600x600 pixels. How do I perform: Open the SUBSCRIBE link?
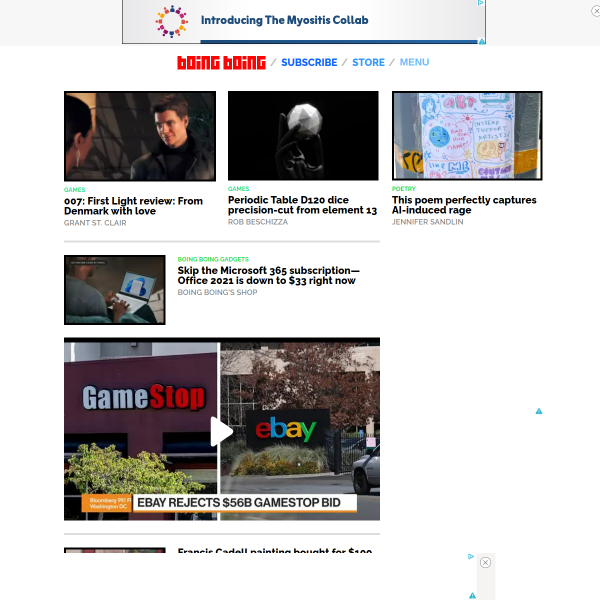pos(309,62)
